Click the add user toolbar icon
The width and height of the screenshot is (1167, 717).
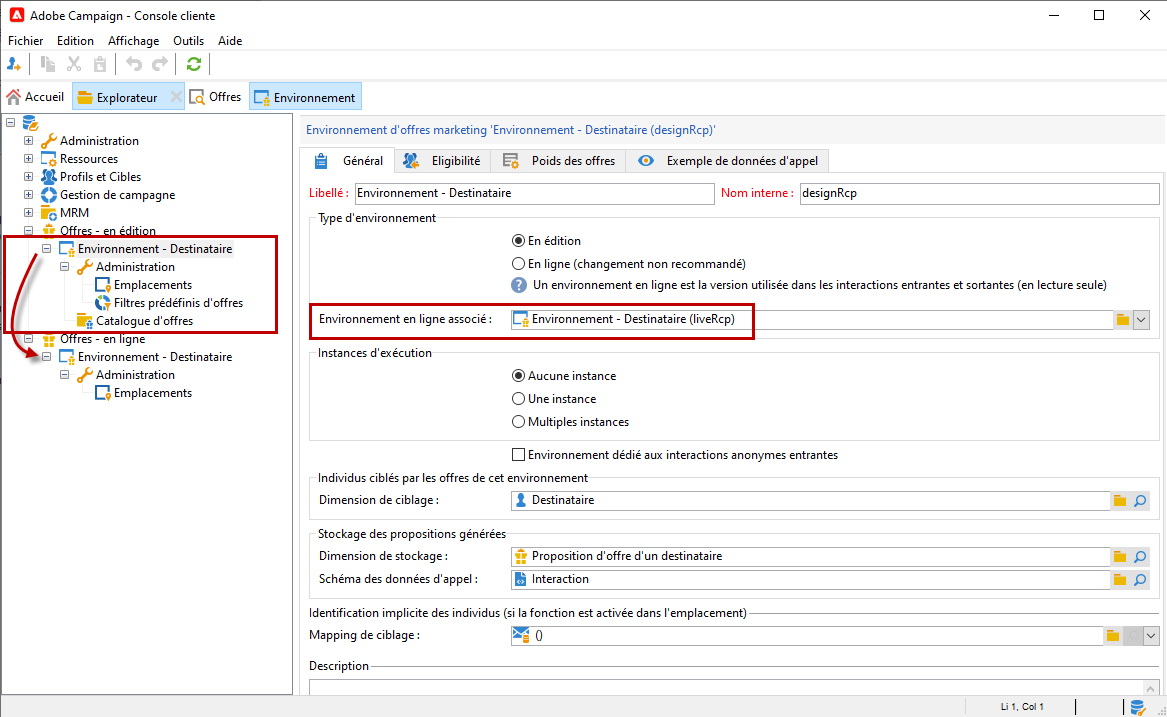[x=14, y=65]
